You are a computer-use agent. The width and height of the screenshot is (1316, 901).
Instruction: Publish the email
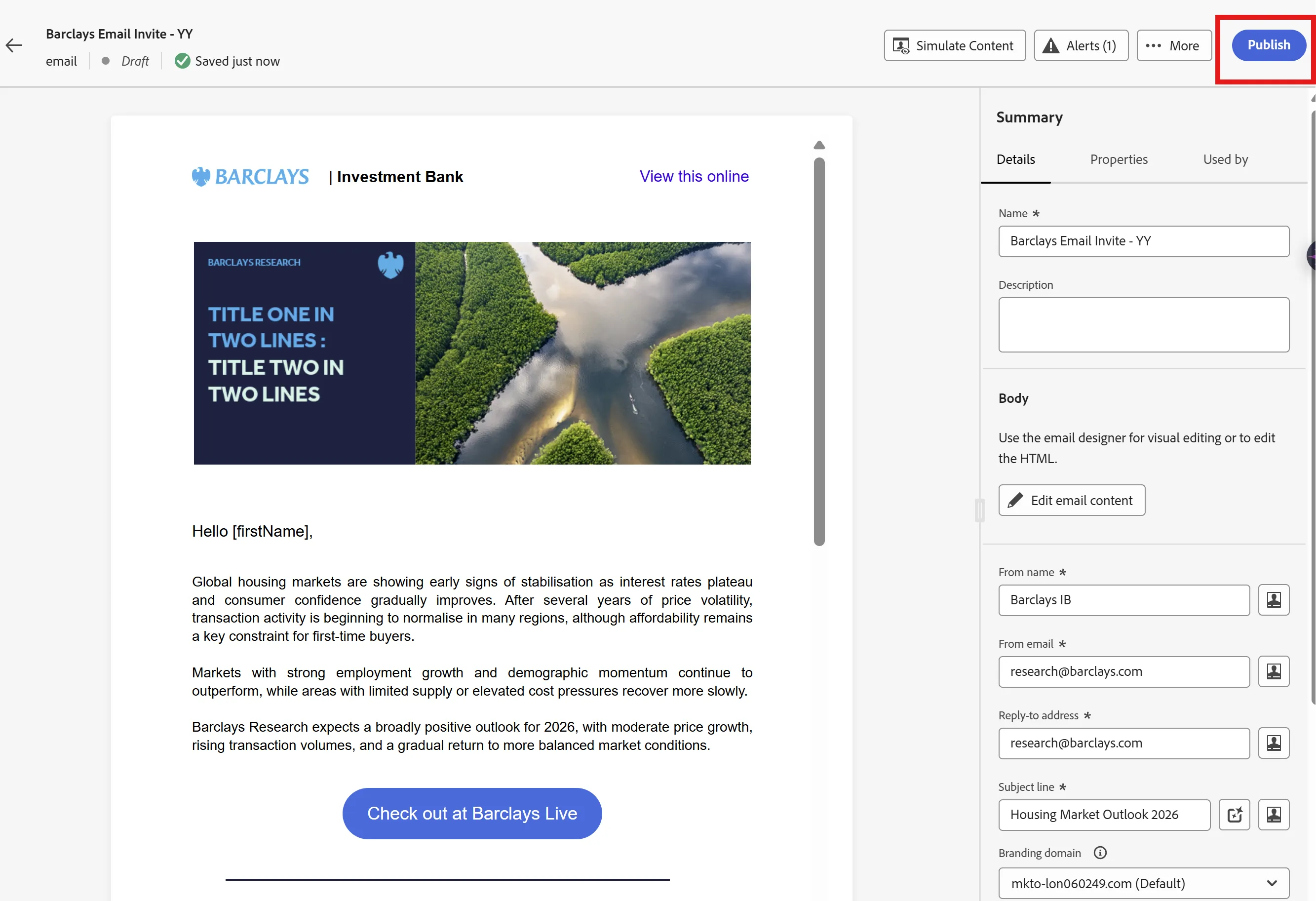click(x=1269, y=45)
